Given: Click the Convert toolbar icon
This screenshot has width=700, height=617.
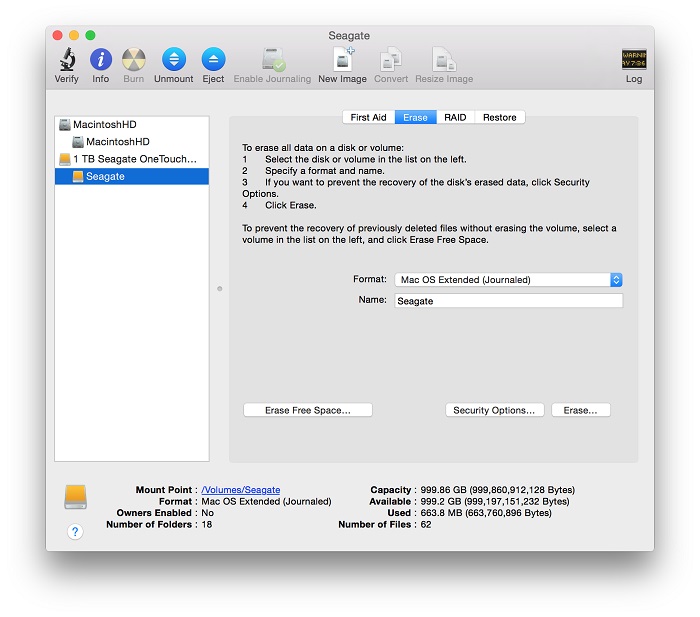Looking at the screenshot, I should [x=391, y=59].
